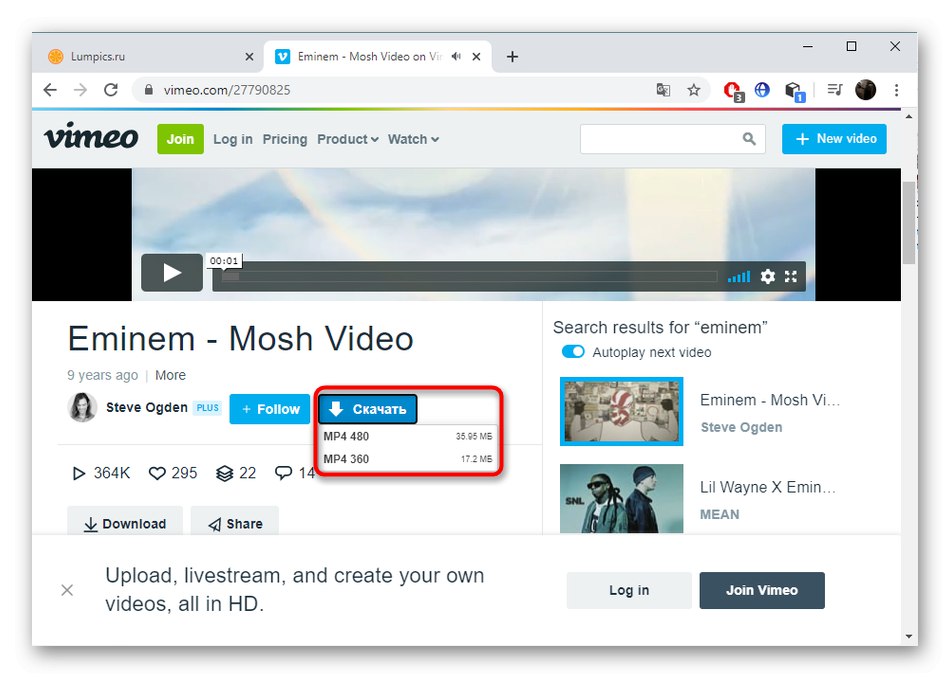Open the Lil Wayne X Emin… title
The image size is (950, 678).
coord(768,487)
